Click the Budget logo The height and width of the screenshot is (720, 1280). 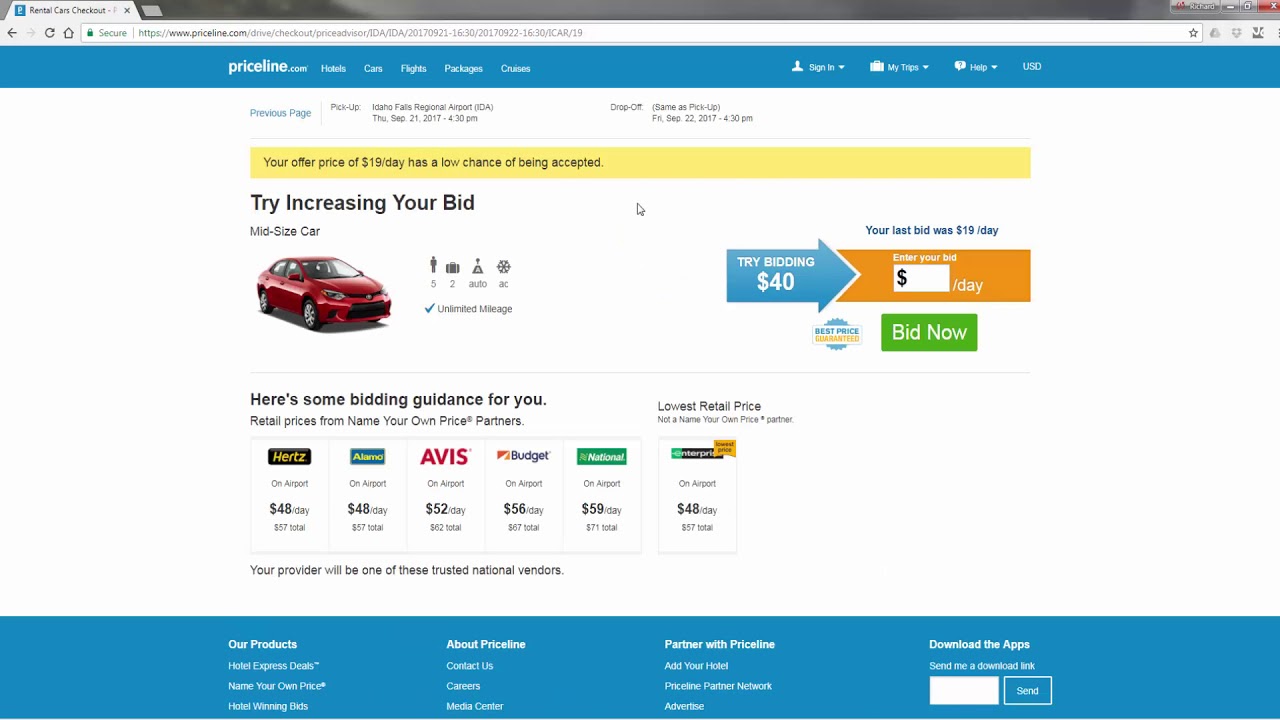tap(523, 456)
